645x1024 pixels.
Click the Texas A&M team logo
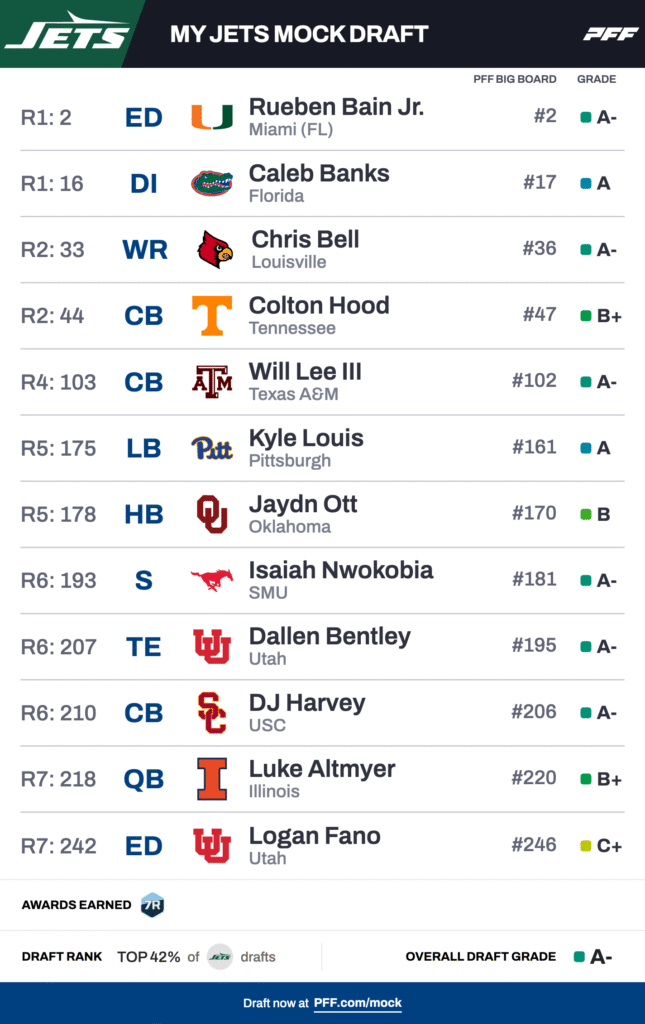click(x=212, y=381)
